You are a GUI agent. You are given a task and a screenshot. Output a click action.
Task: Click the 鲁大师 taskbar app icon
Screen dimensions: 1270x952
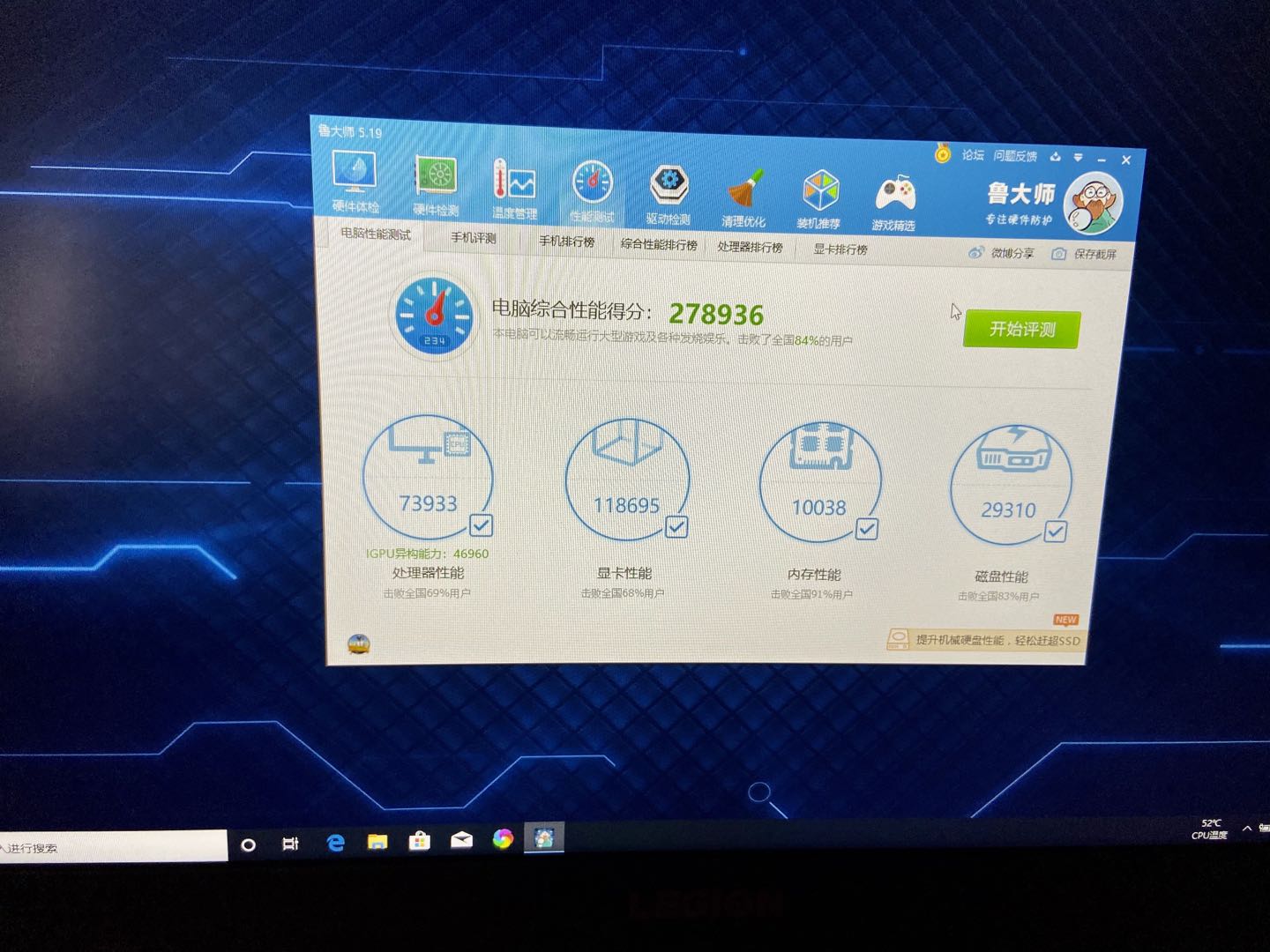click(x=544, y=838)
